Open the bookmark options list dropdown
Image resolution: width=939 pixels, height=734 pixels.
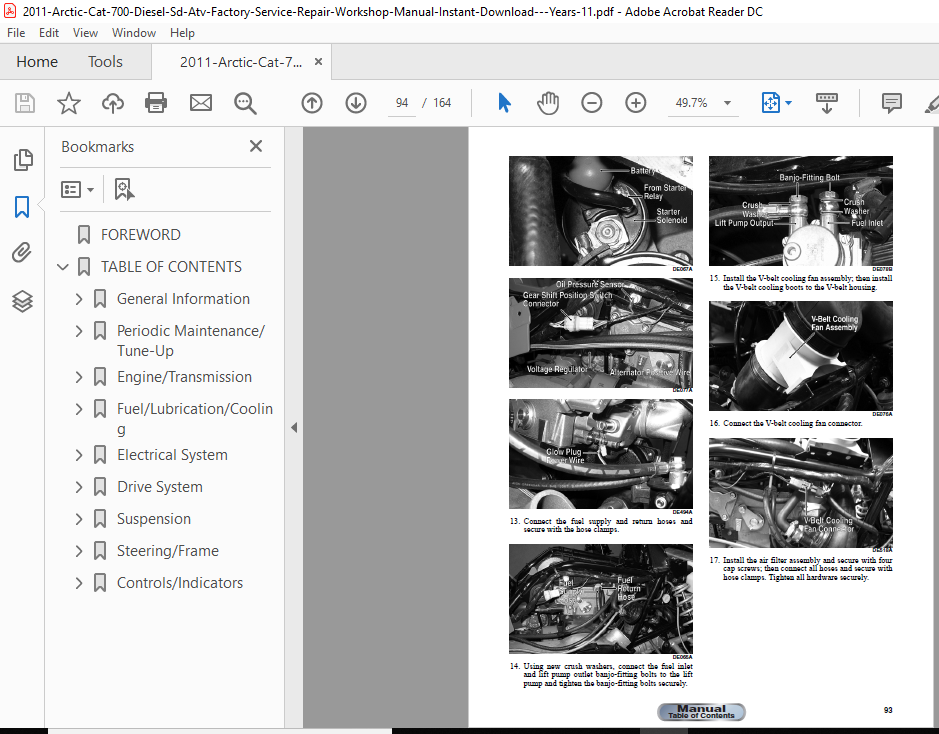pos(77,190)
